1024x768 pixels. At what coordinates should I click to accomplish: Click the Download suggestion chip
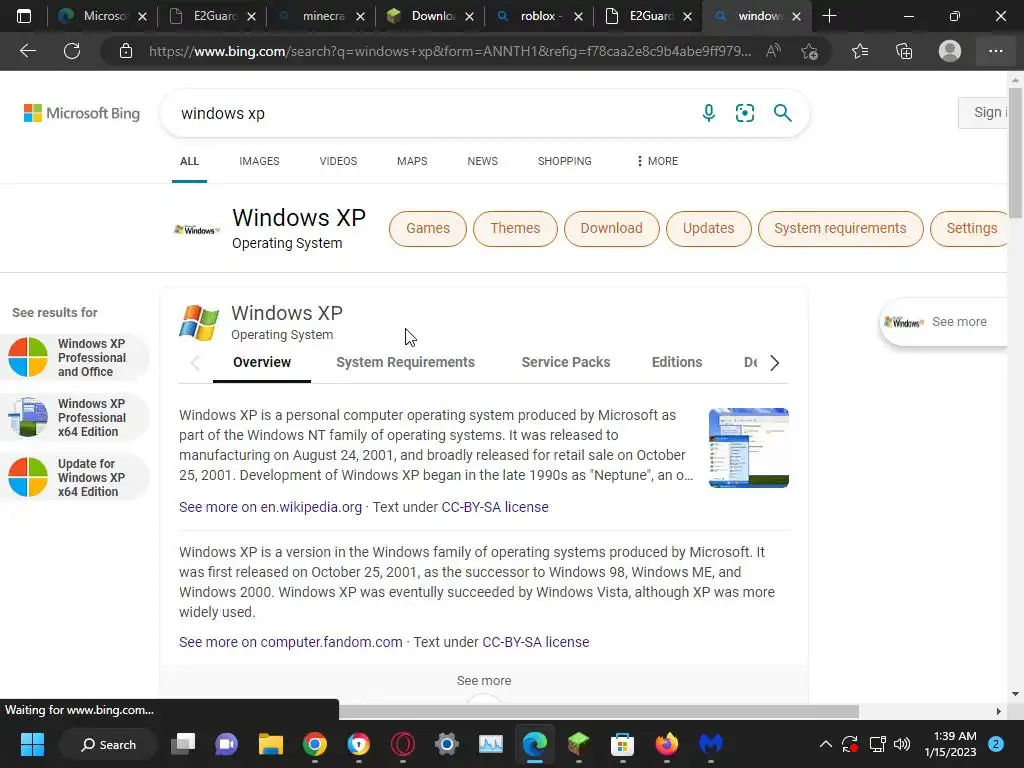tap(611, 229)
